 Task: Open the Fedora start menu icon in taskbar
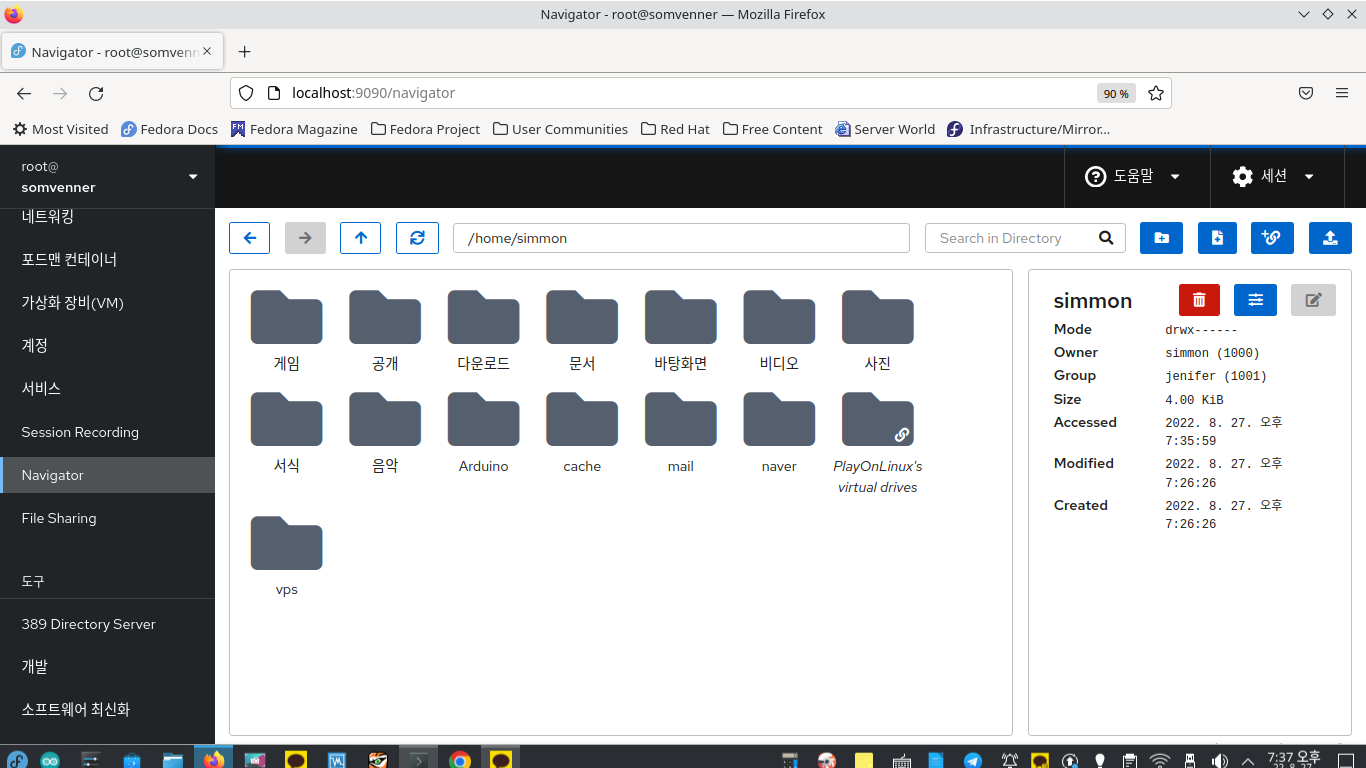(17, 760)
